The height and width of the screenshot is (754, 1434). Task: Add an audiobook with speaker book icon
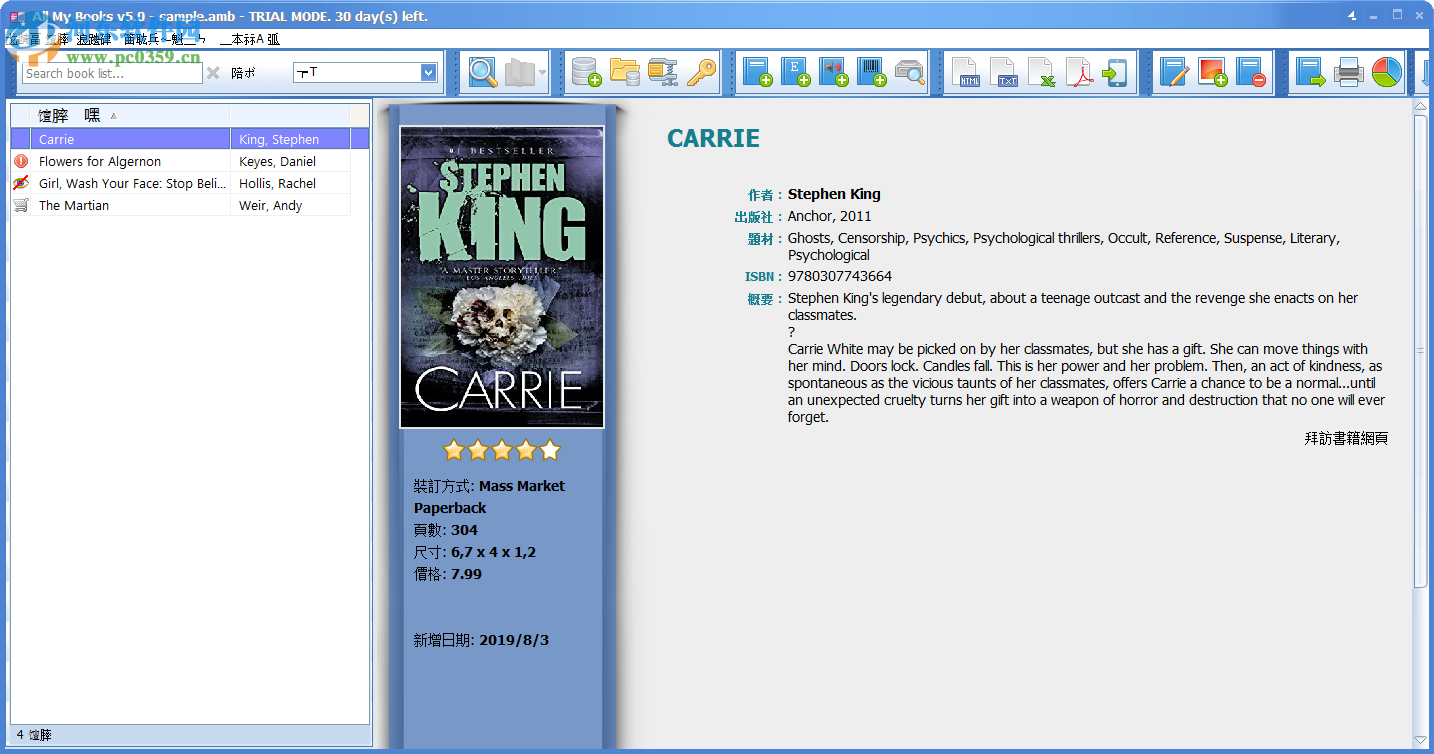(x=833, y=72)
